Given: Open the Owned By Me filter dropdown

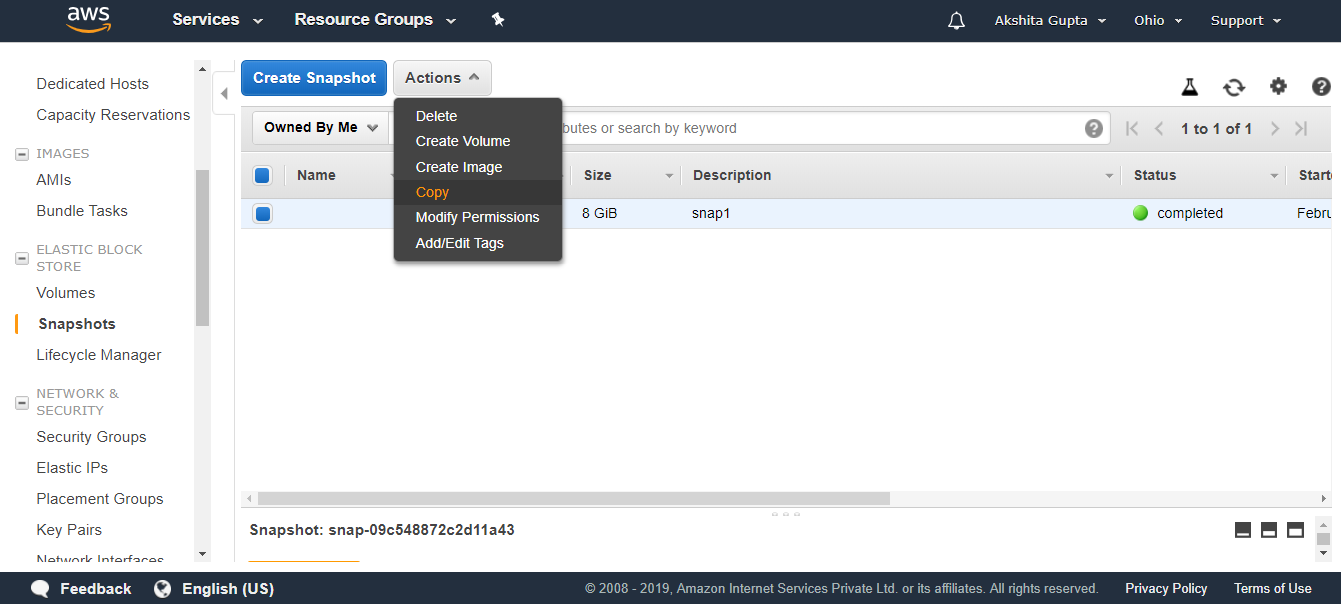Looking at the screenshot, I should (320, 127).
